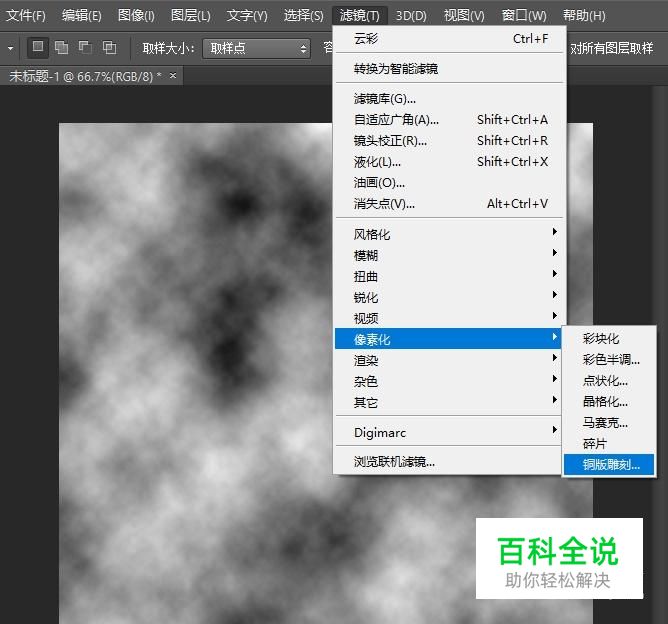Close the open 滤镜(T) menu
668x624 pixels.
360,16
